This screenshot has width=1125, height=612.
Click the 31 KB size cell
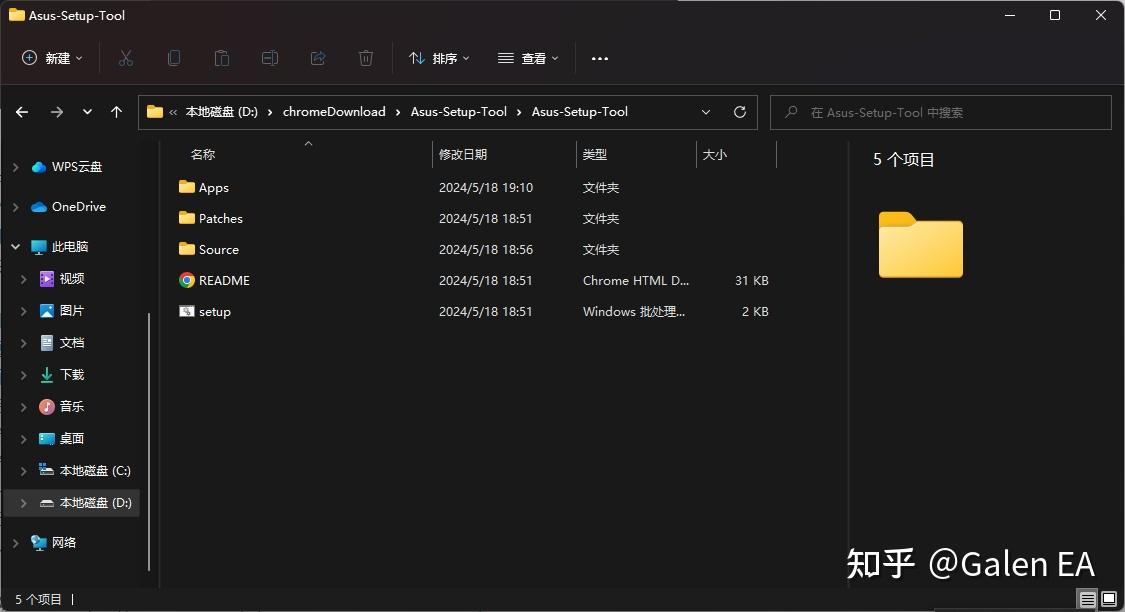(x=751, y=281)
